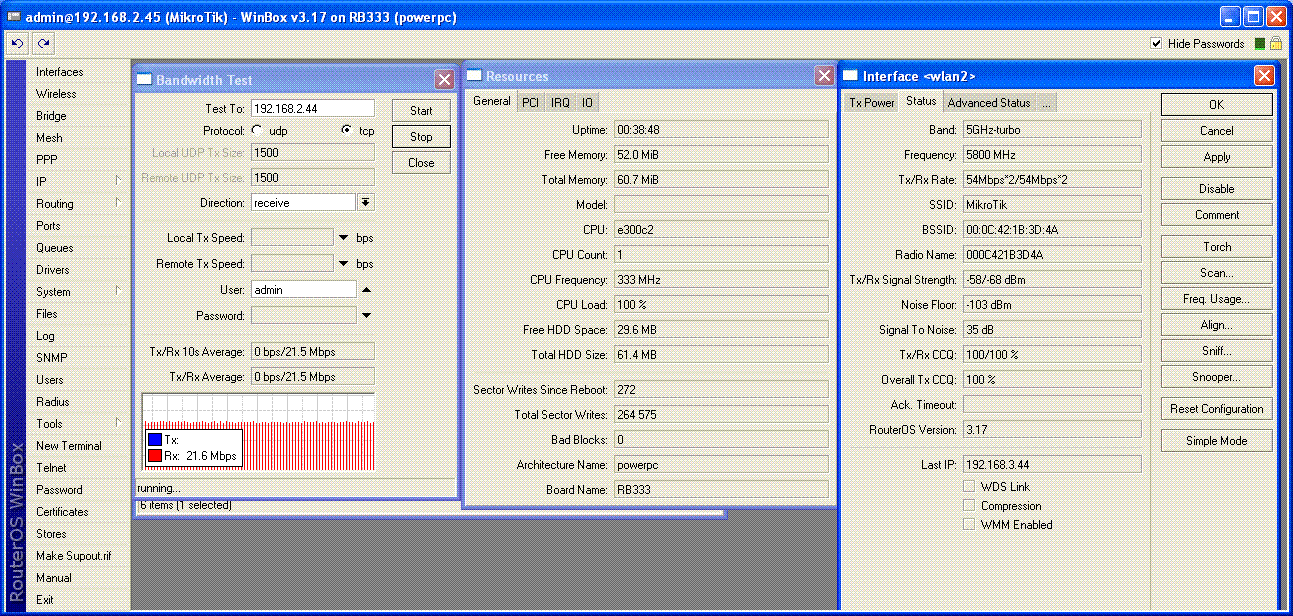Expand the IP submenu
Screen dimensions: 1293x616
pos(118,181)
